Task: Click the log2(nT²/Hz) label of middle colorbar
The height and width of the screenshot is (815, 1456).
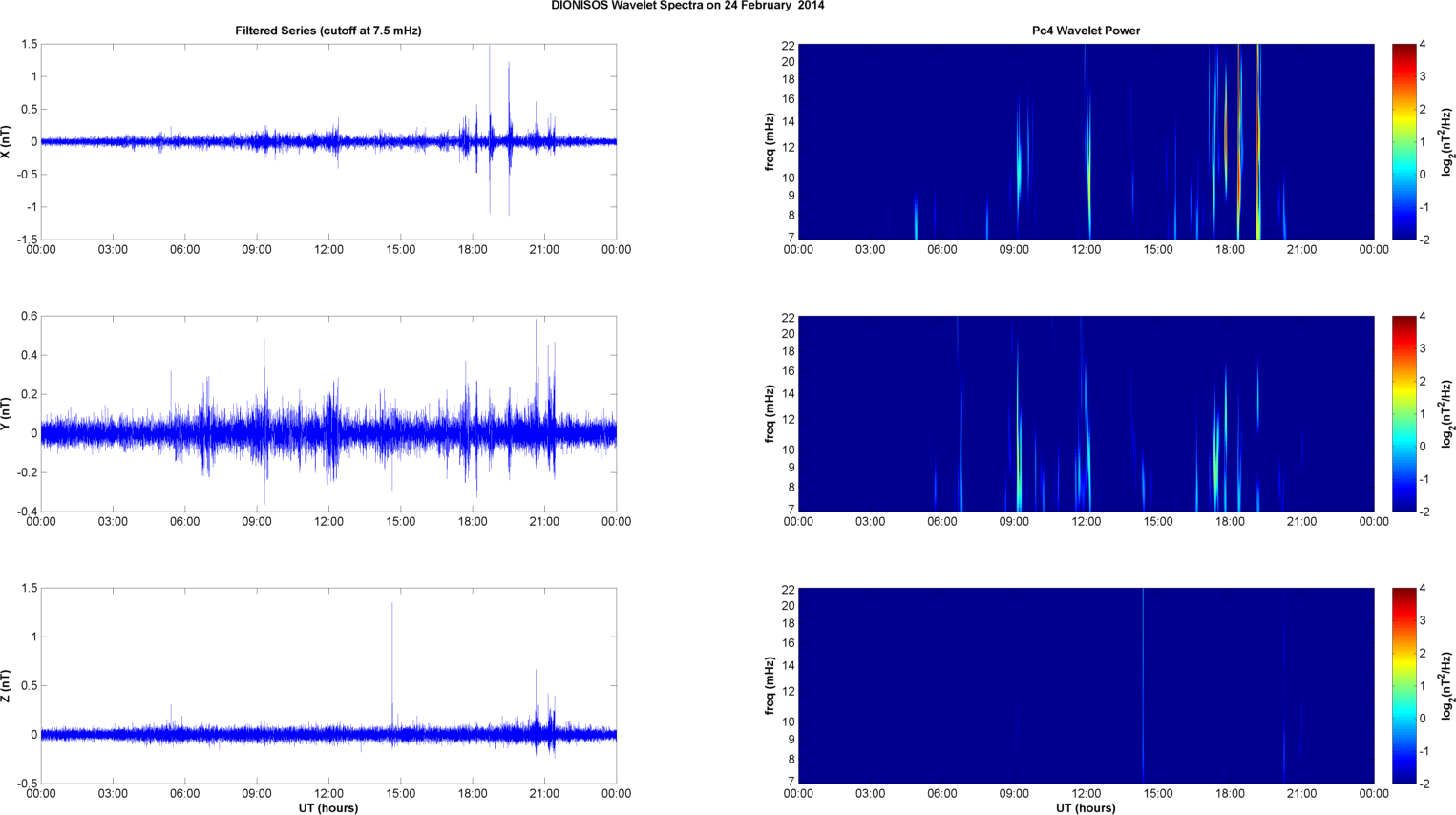Action: click(x=1447, y=413)
